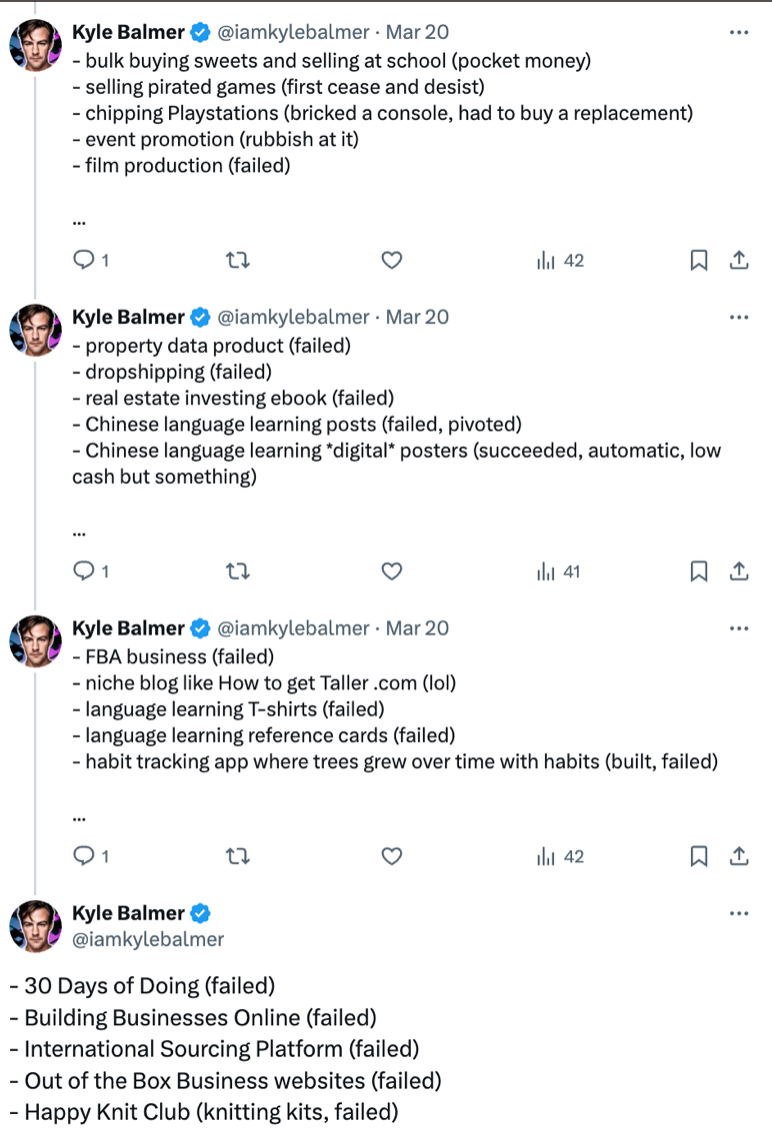Bookmark the FBA business tweet
This screenshot has height=1130, width=772.
click(699, 857)
